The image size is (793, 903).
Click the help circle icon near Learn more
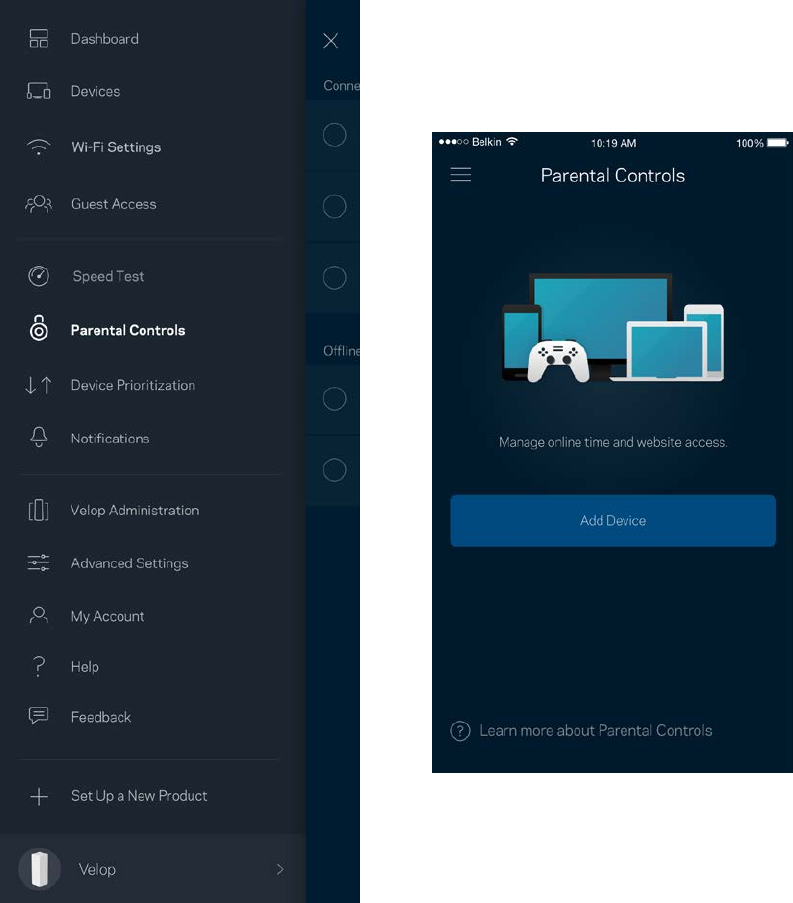click(460, 731)
